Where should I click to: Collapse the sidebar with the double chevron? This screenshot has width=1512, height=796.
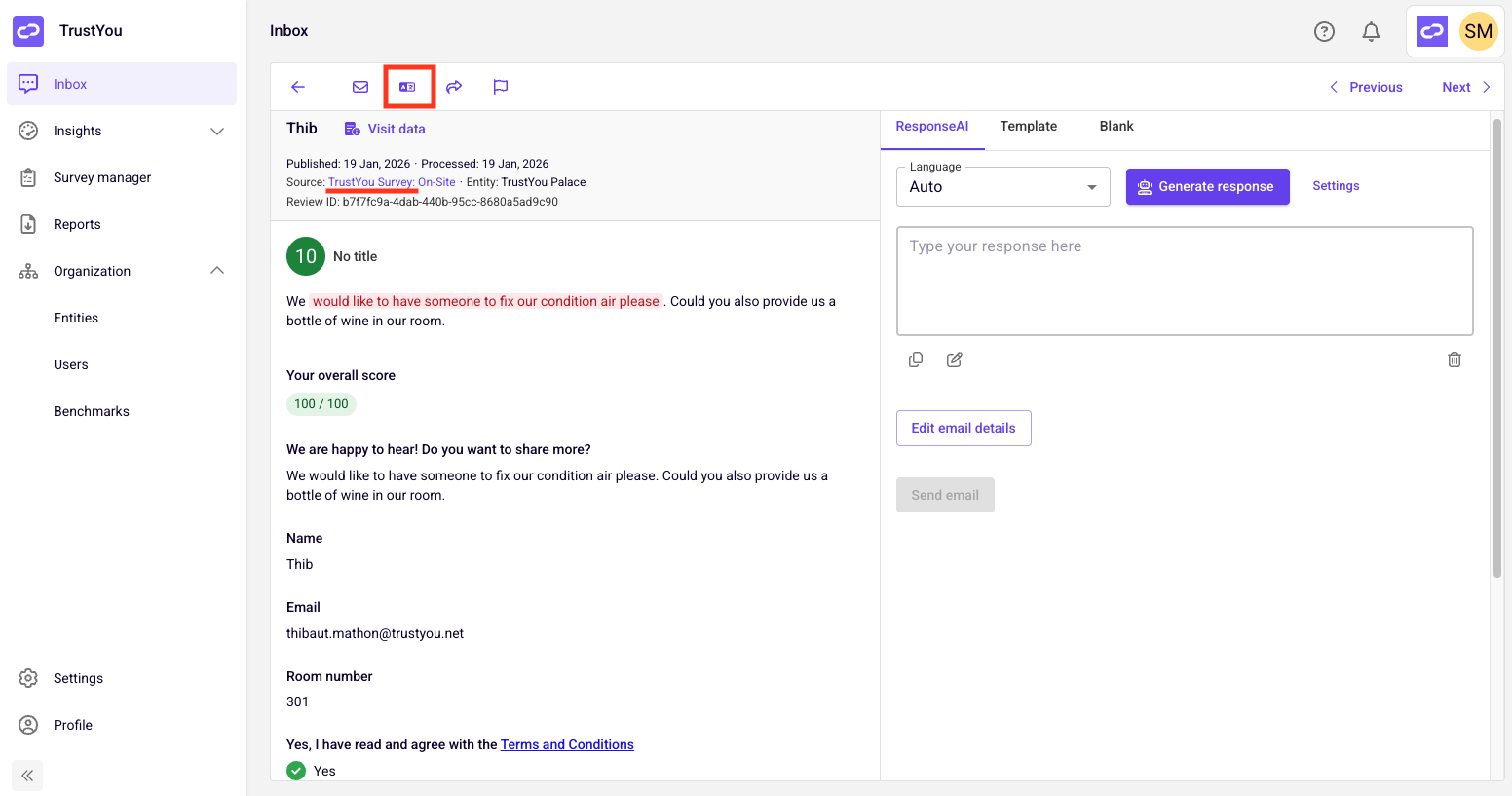(27, 776)
